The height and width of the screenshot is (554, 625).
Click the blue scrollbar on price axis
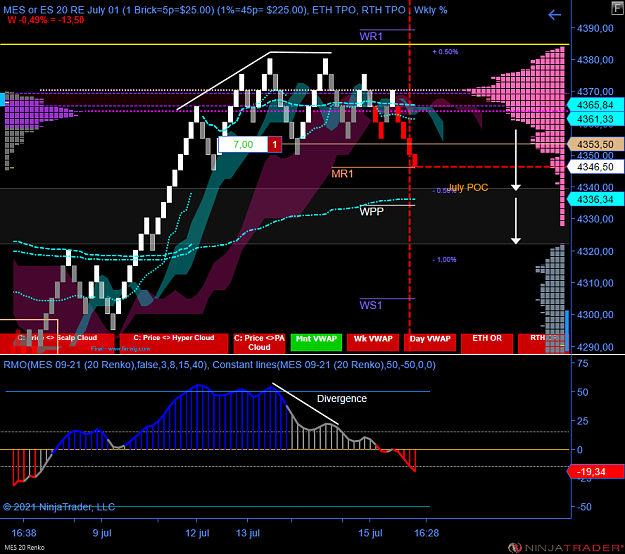pos(567,331)
